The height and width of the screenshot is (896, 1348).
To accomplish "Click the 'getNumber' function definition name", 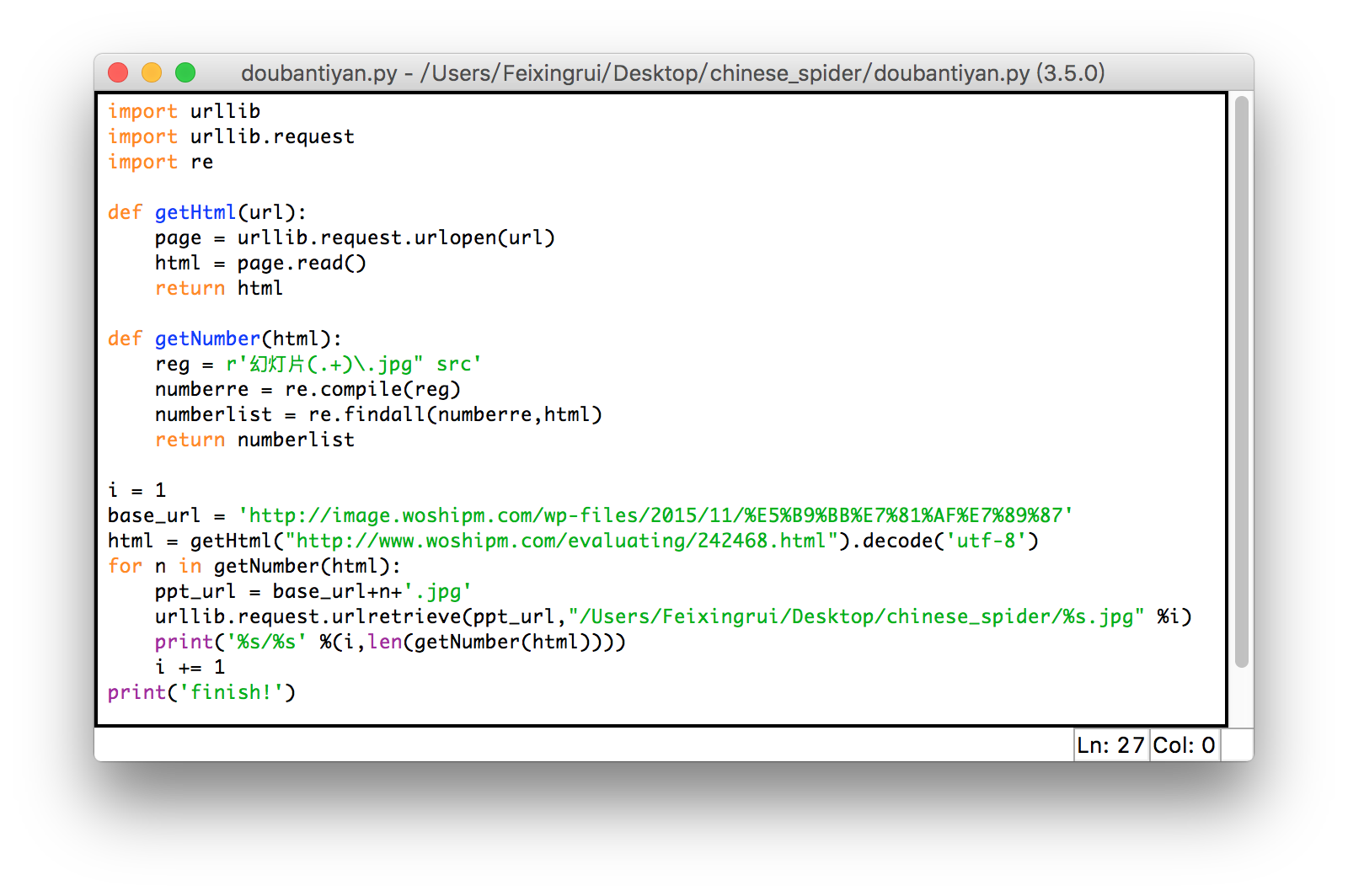I will pyautogui.click(x=207, y=339).
